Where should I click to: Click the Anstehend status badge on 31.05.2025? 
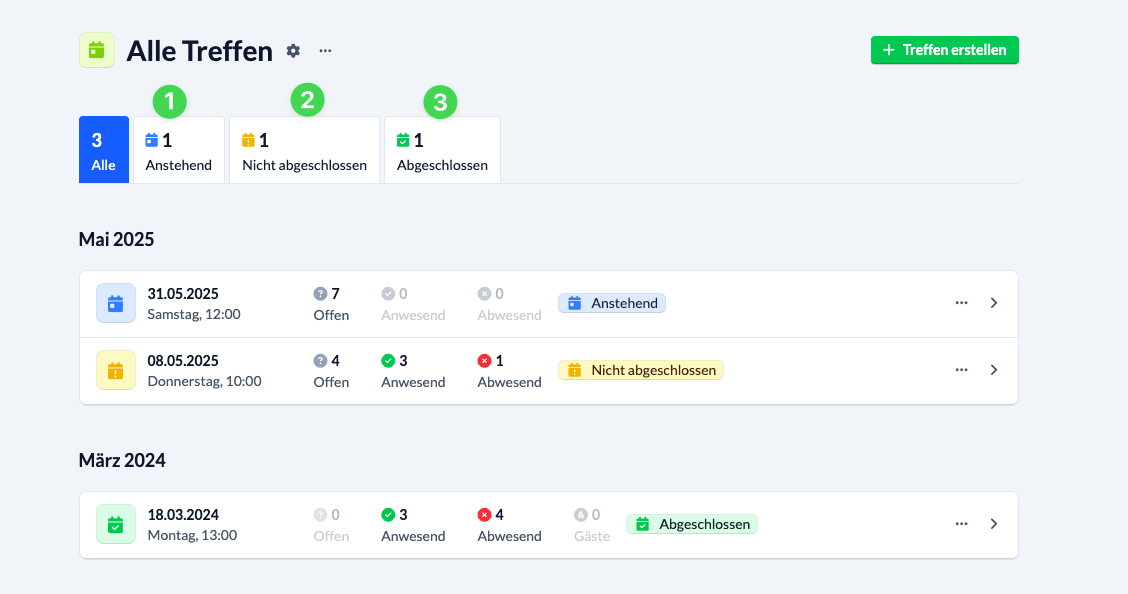612,303
